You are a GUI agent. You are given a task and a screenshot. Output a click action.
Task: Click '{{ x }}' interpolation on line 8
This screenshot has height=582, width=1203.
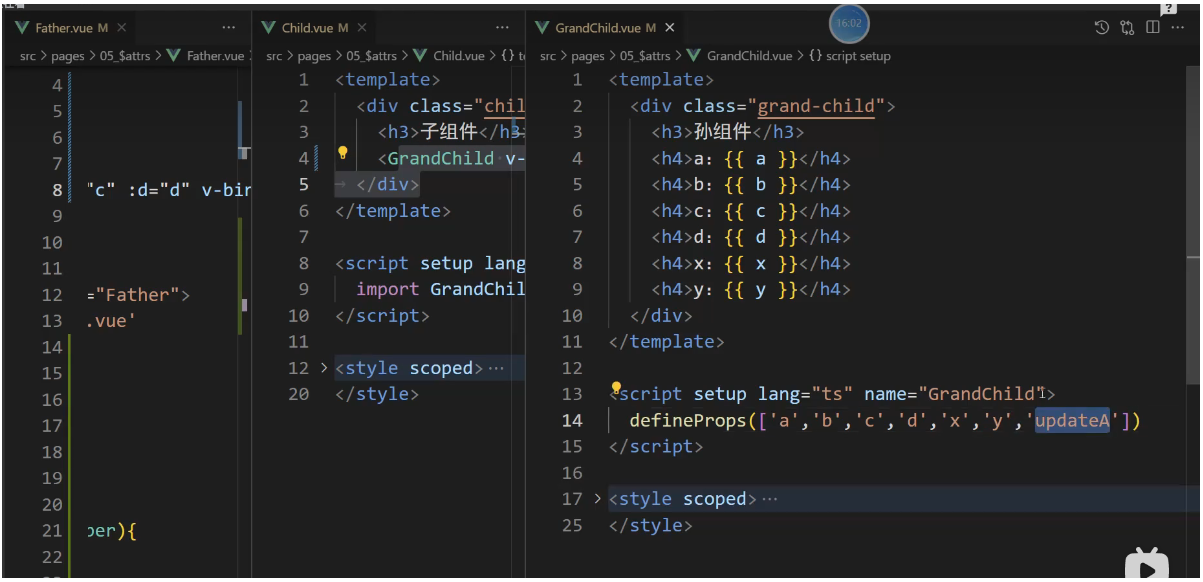759,263
